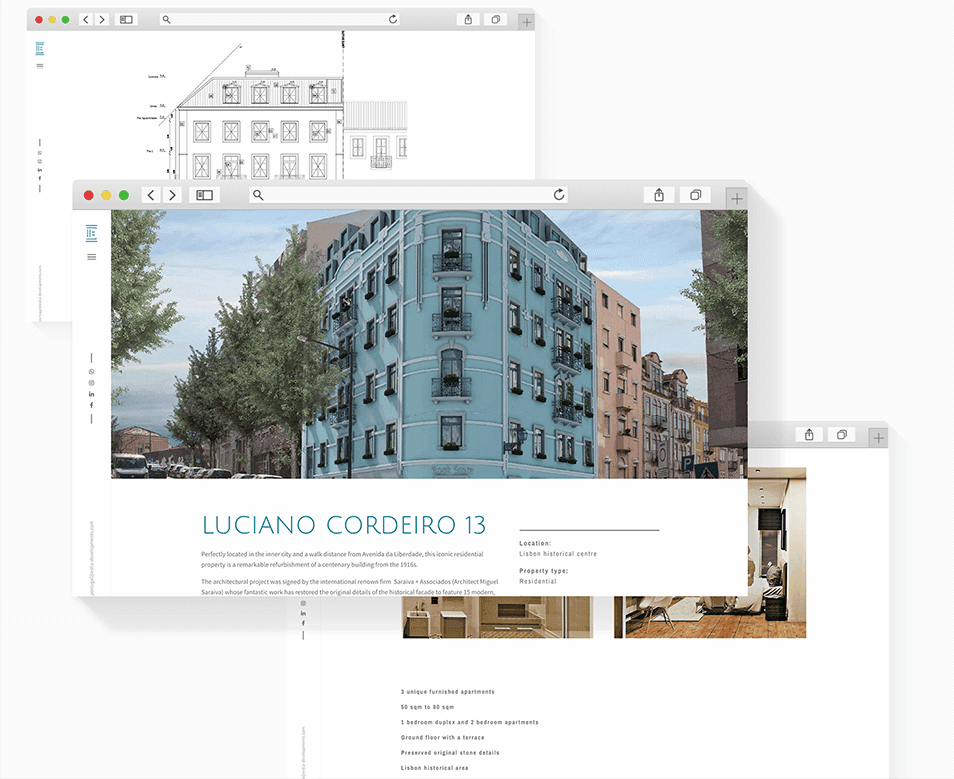
Task: Expand the hamburger menu in the elevation drawing window
Action: pyautogui.click(x=40, y=66)
